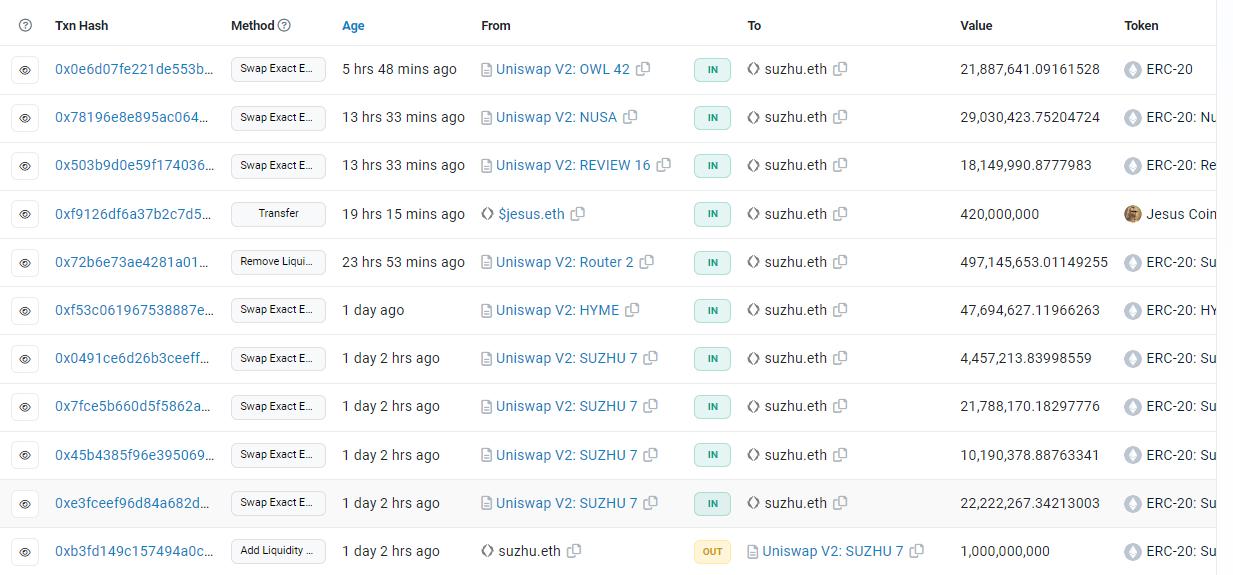
Task: Open txn hash 0x0e6d07fe221de553b
Action: coord(134,69)
